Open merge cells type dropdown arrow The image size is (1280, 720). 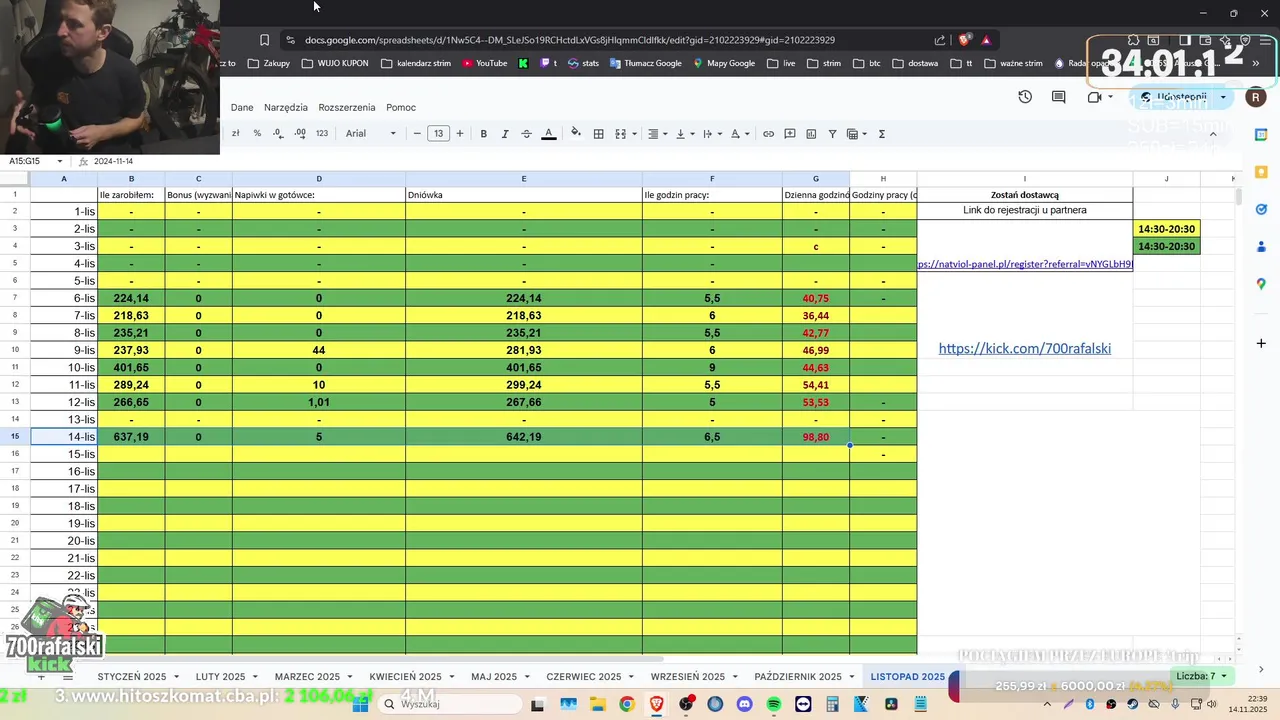click(633, 133)
